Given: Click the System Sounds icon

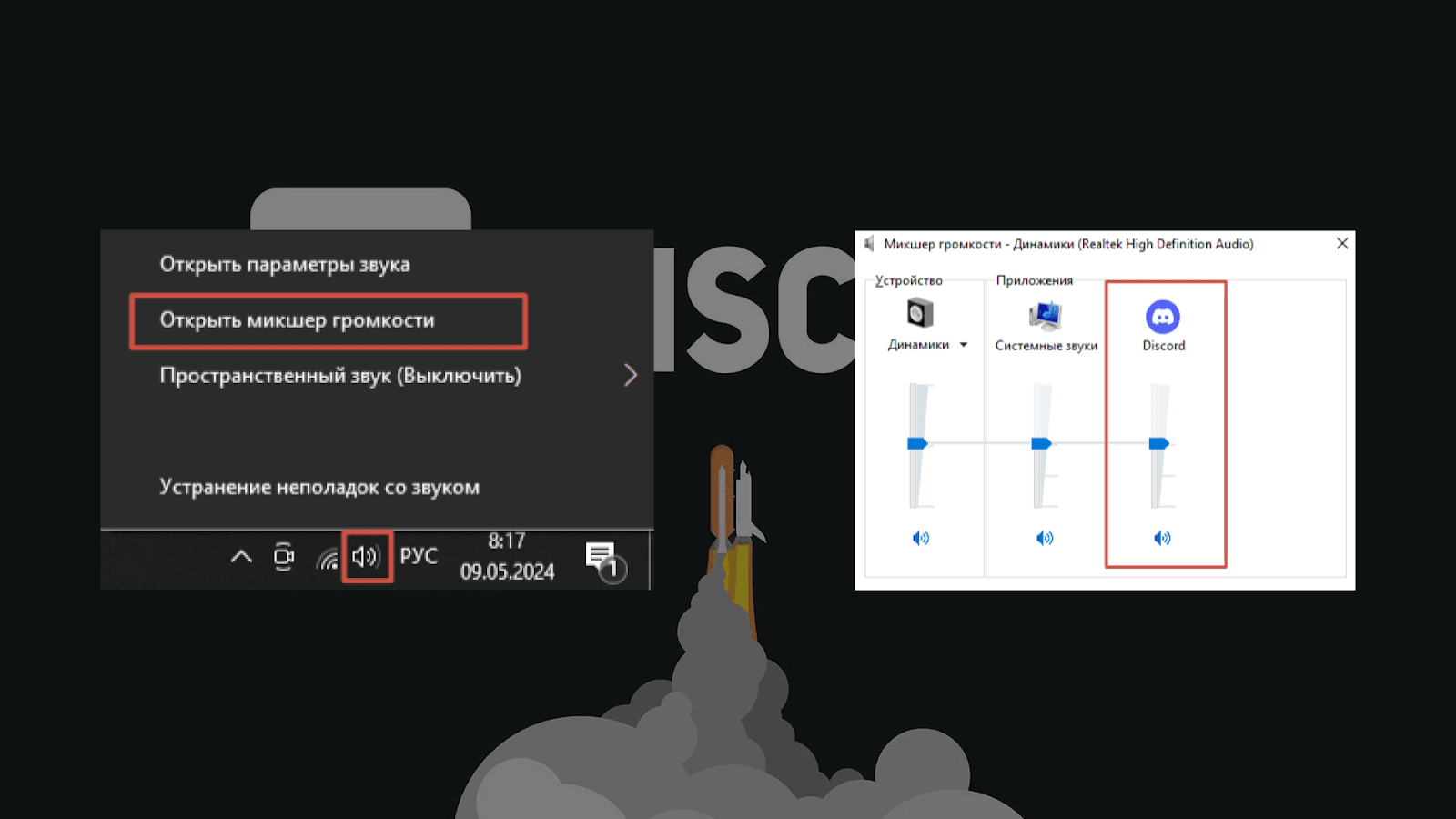Looking at the screenshot, I should 1045,316.
